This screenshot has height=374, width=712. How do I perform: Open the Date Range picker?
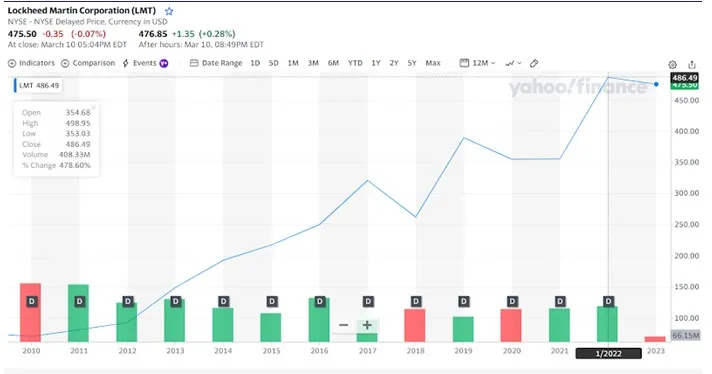216,63
